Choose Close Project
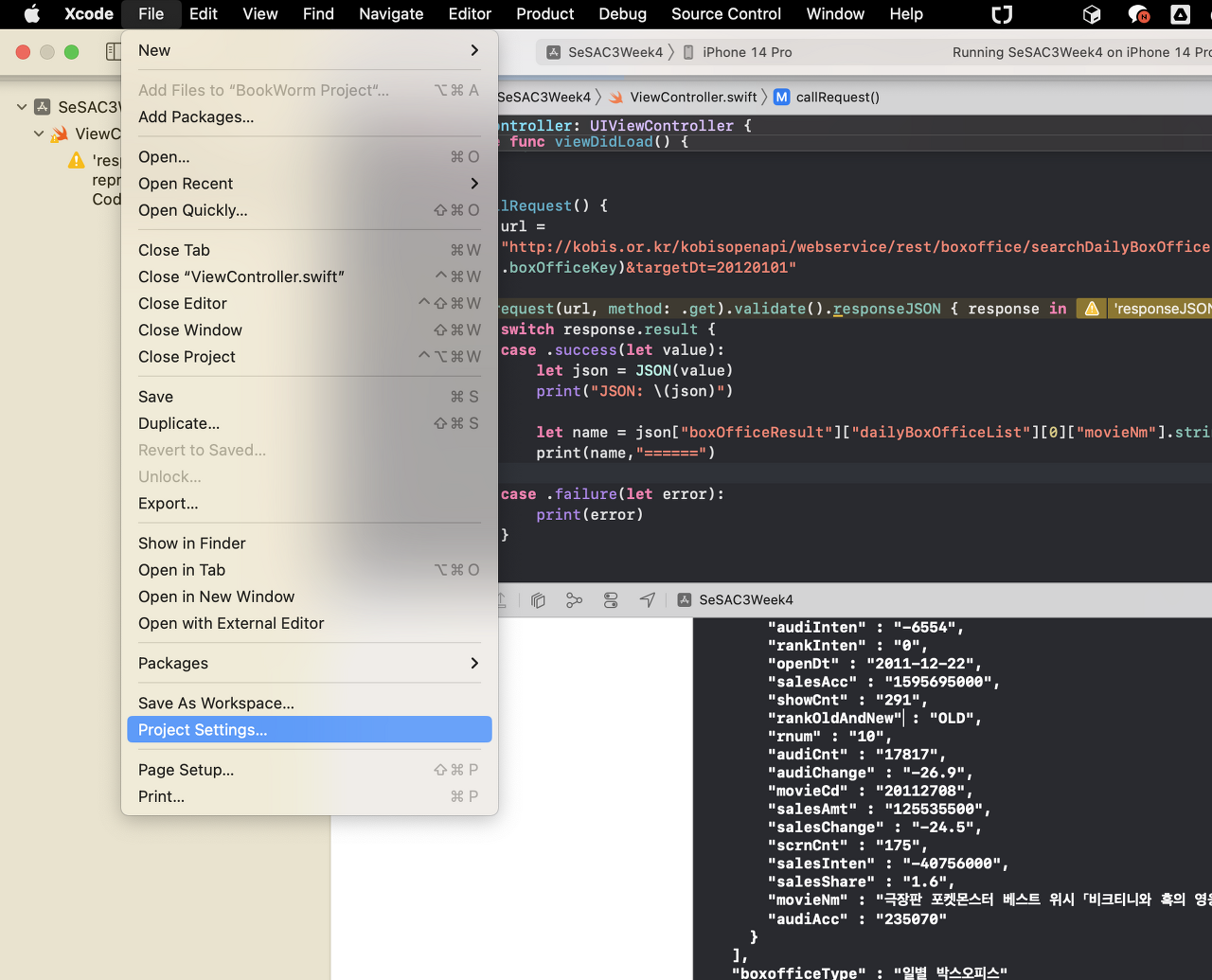Viewport: 1212px width, 980px height. (310, 357)
